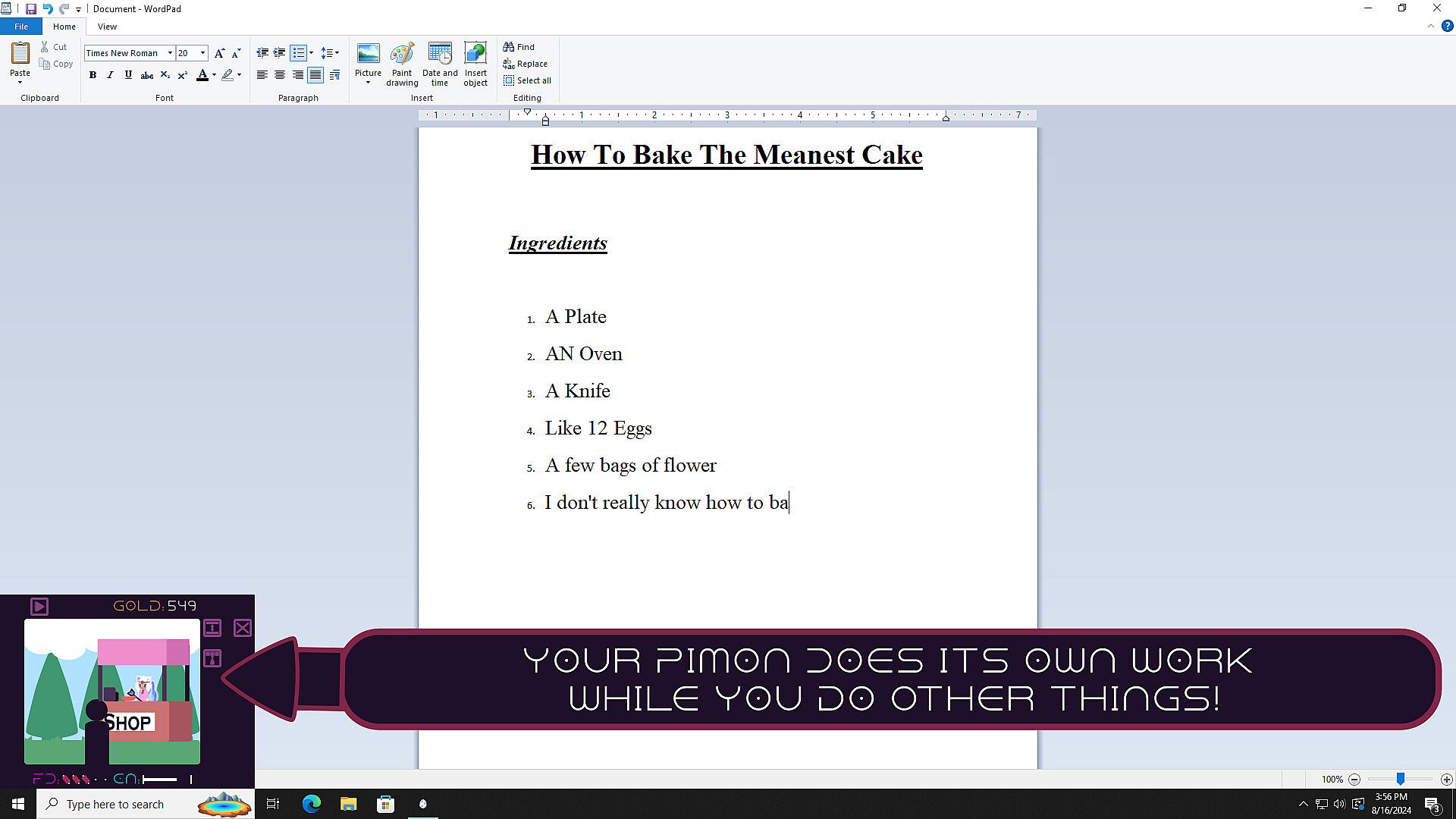The height and width of the screenshot is (819, 1456).
Task: Apply strikethrough to text
Action: coord(147,75)
